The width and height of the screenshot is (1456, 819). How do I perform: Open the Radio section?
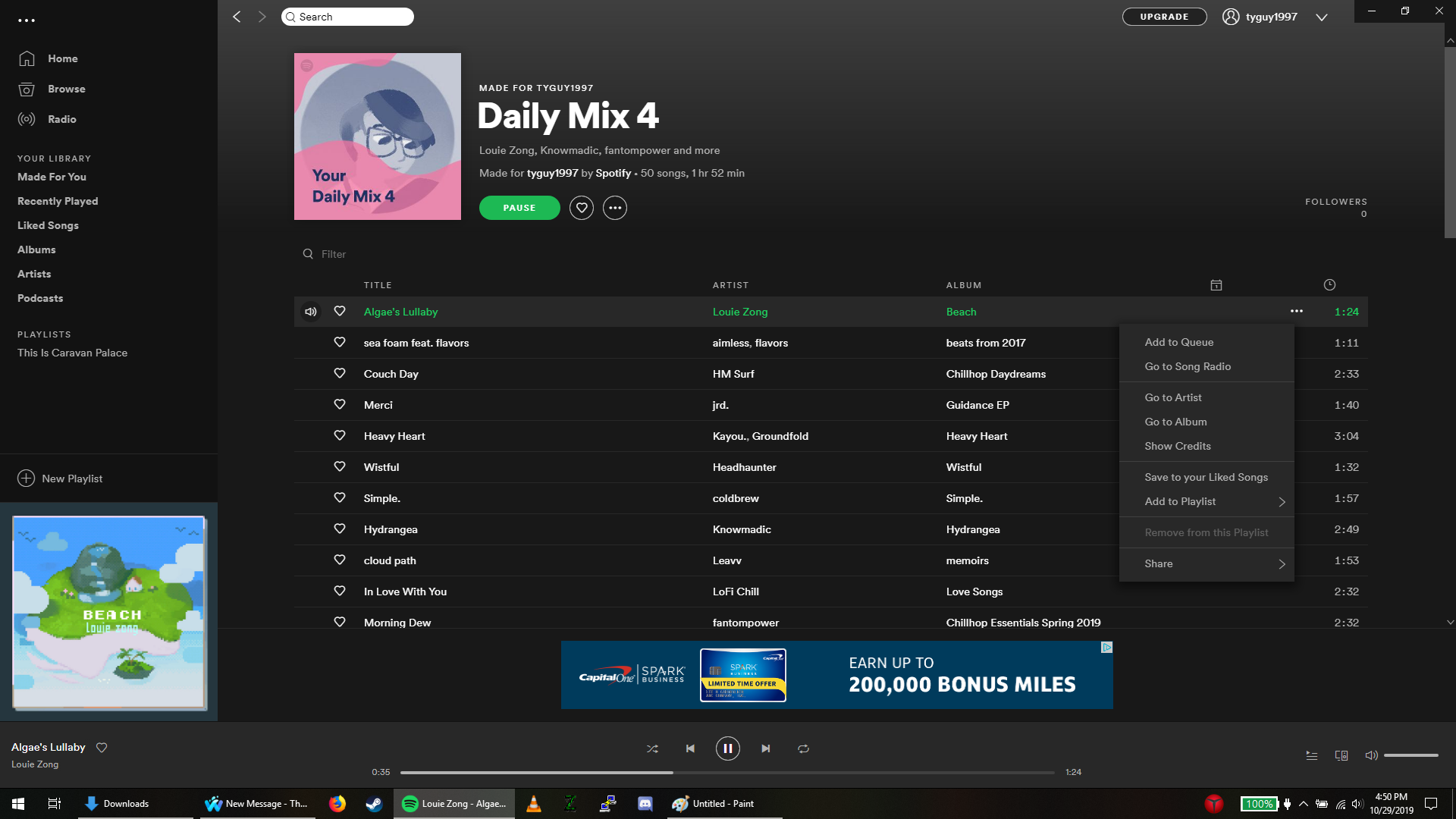61,119
